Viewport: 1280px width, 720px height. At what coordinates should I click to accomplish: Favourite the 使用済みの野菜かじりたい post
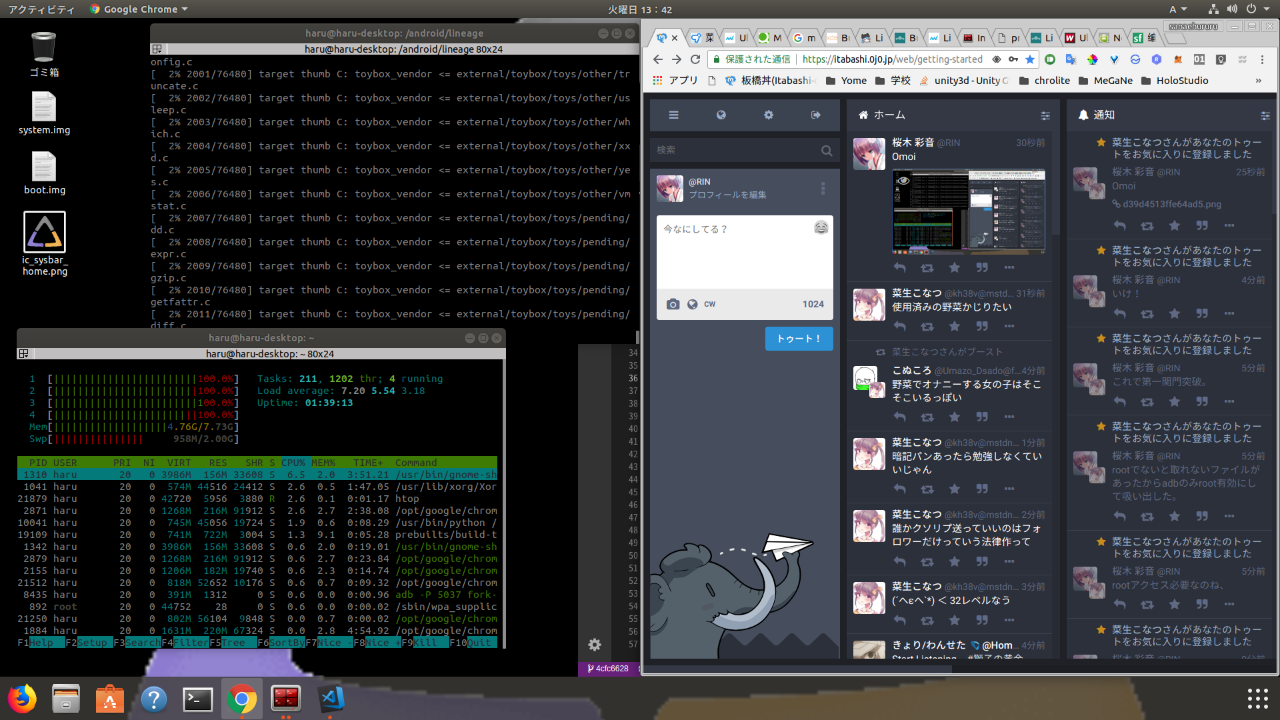[954, 327]
